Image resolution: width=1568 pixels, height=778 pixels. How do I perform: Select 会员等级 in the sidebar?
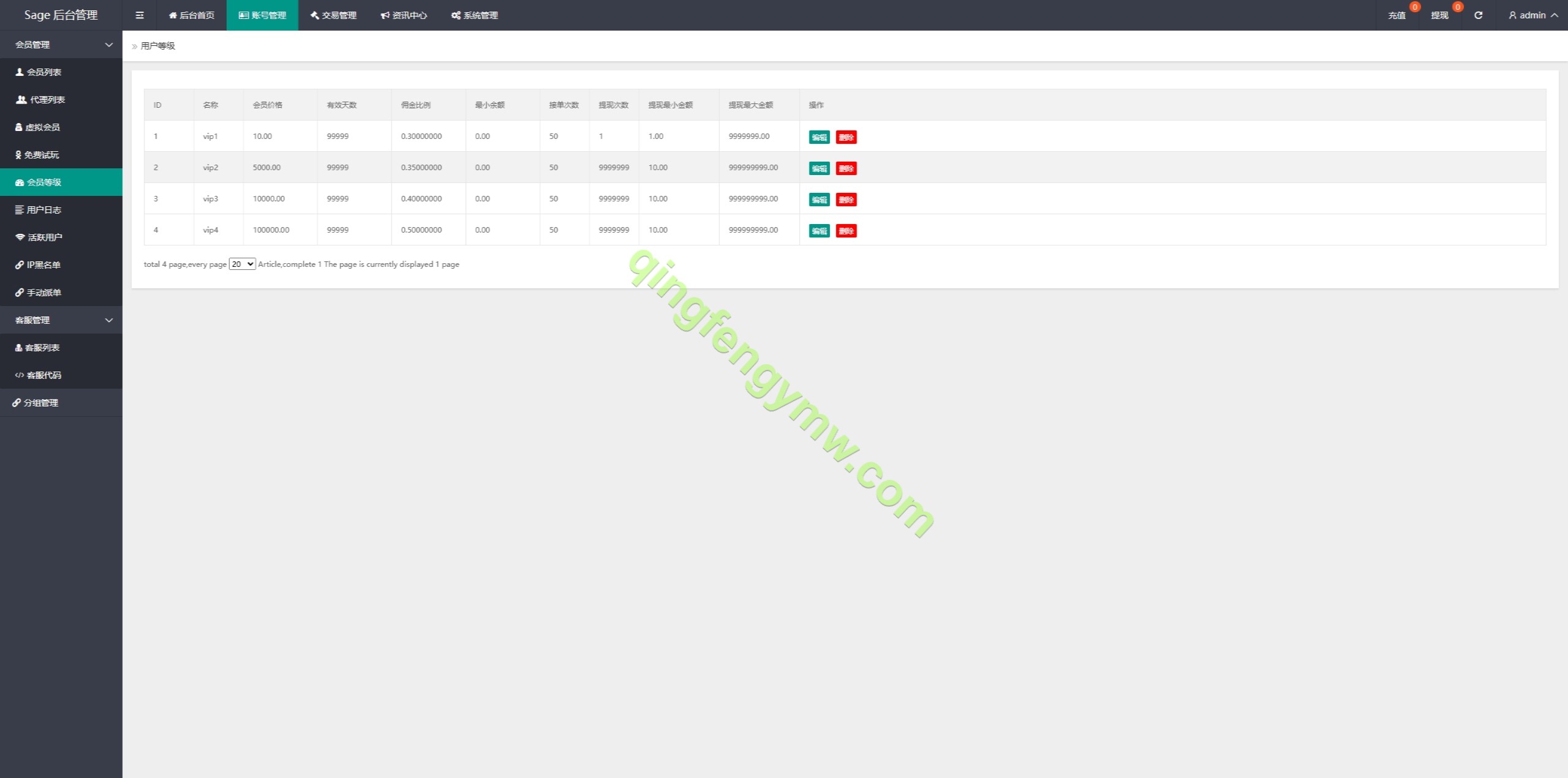pyautogui.click(x=61, y=182)
